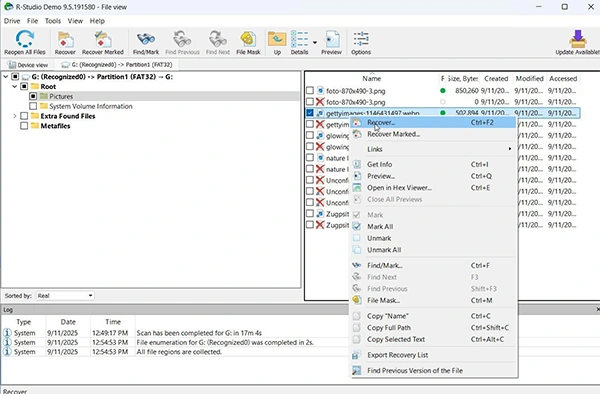Click the Pictures folder icon in the tree
Viewport: 600px width, 394px height.
tap(44, 96)
